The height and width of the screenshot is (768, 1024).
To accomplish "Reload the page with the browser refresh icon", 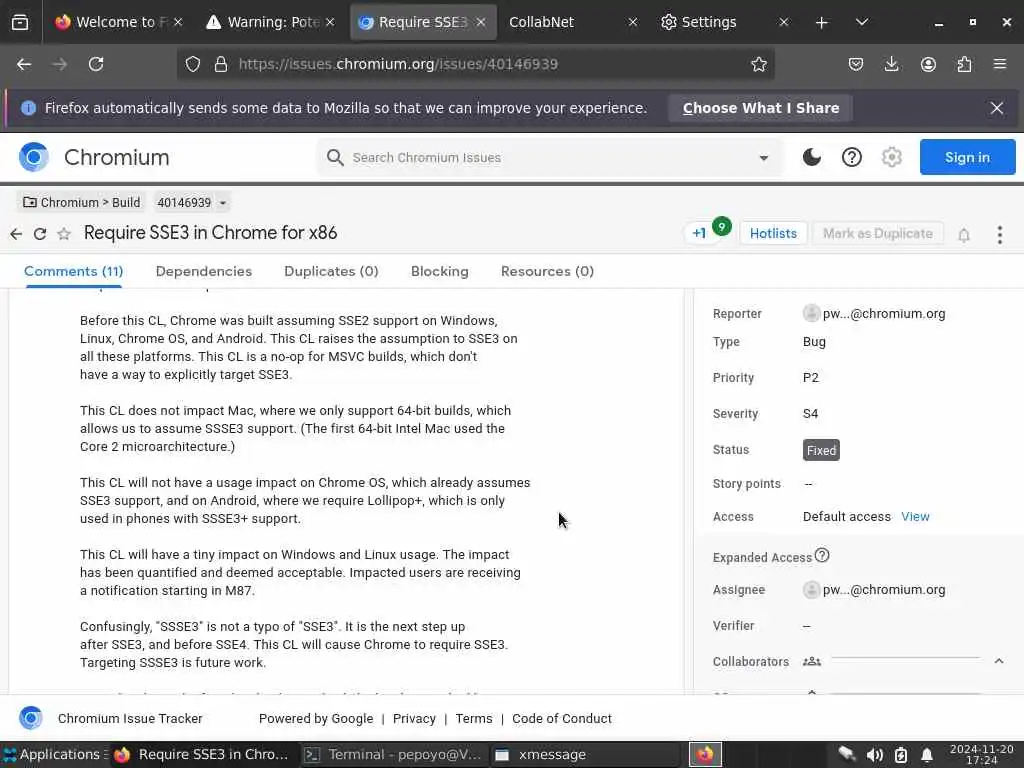I will point(96,64).
